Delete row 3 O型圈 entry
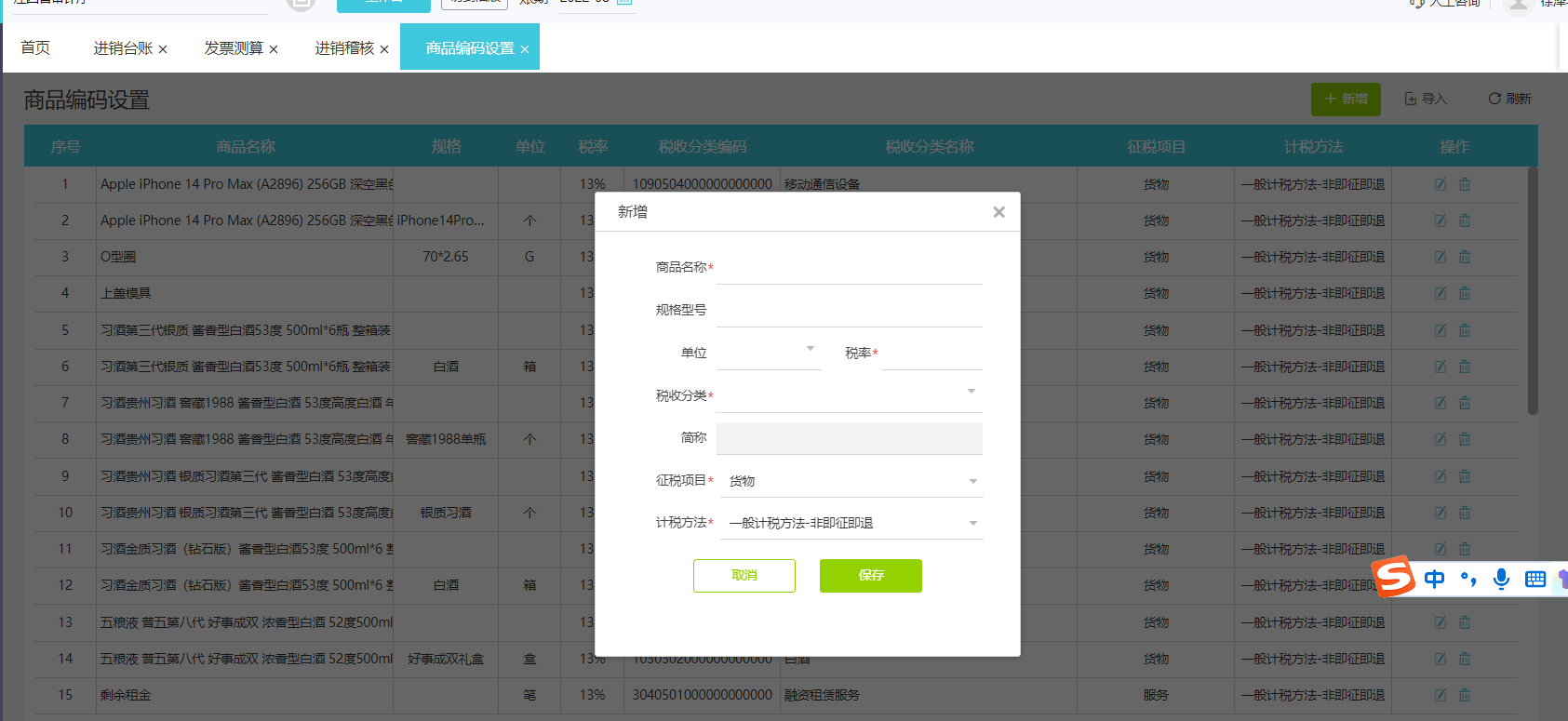The width and height of the screenshot is (1568, 721). coord(1465,257)
